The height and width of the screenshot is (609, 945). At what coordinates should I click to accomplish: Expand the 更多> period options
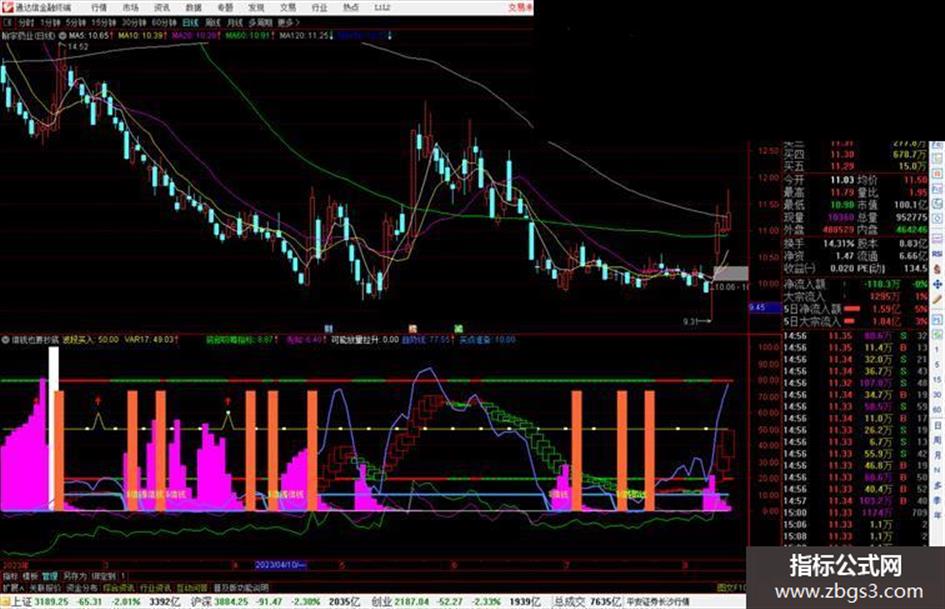pos(289,22)
